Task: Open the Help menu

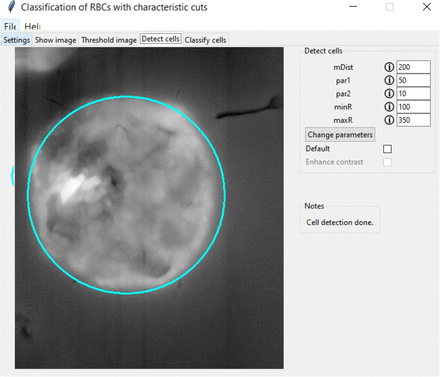Action: [32, 26]
